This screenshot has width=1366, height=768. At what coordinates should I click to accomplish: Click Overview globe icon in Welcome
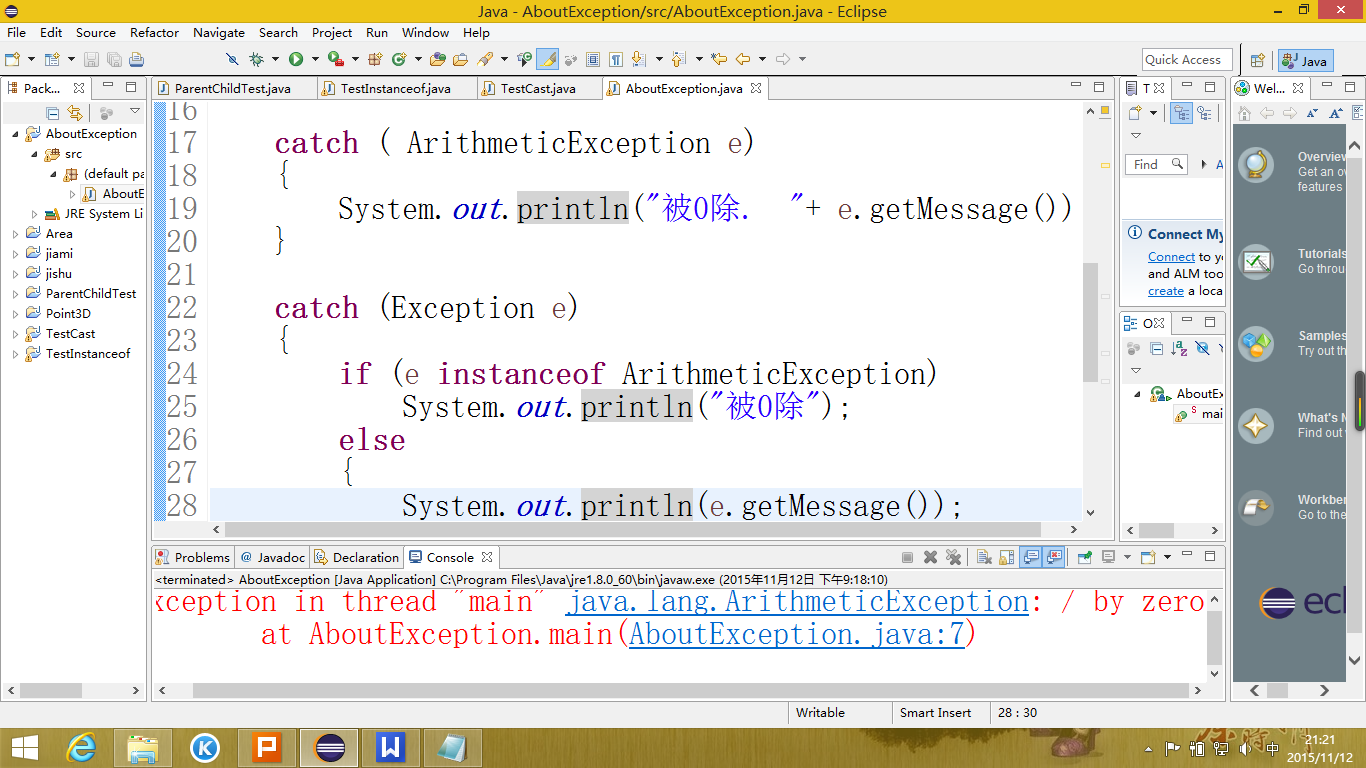pos(1255,165)
